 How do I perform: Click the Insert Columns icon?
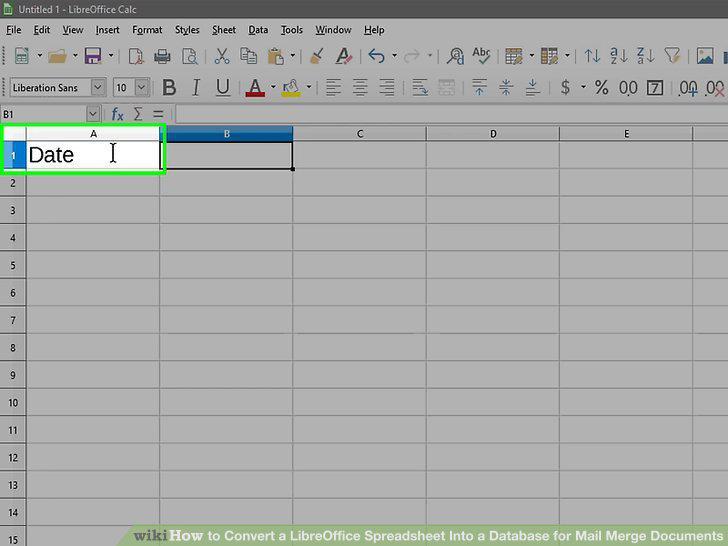click(x=550, y=56)
